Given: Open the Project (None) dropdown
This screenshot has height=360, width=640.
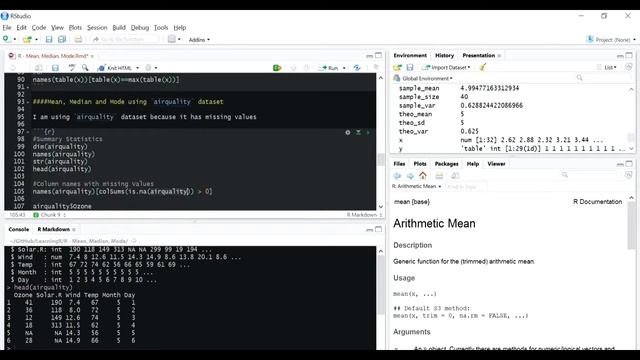Looking at the screenshot, I should coord(611,40).
